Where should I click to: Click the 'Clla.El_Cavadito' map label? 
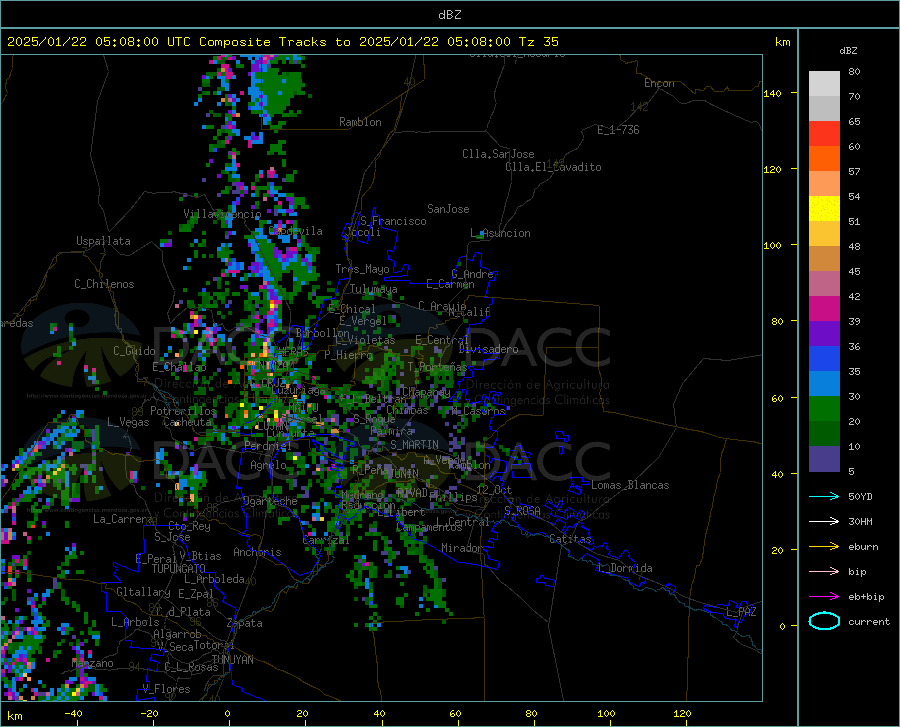point(553,167)
